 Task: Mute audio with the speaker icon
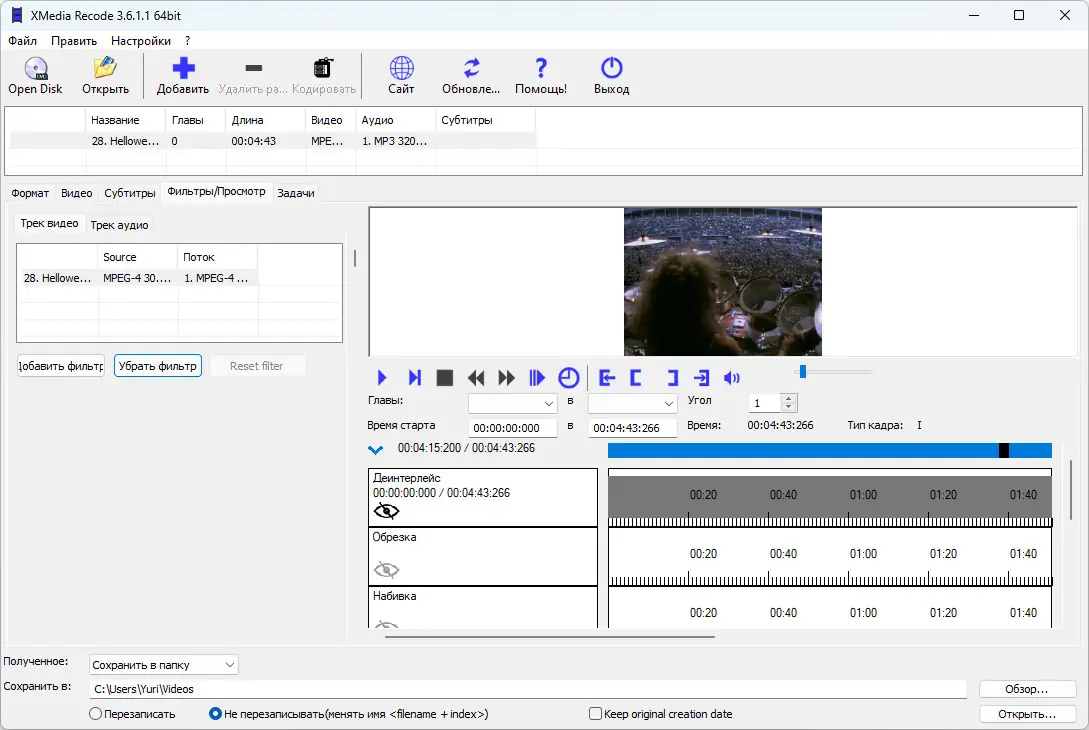[x=732, y=378]
